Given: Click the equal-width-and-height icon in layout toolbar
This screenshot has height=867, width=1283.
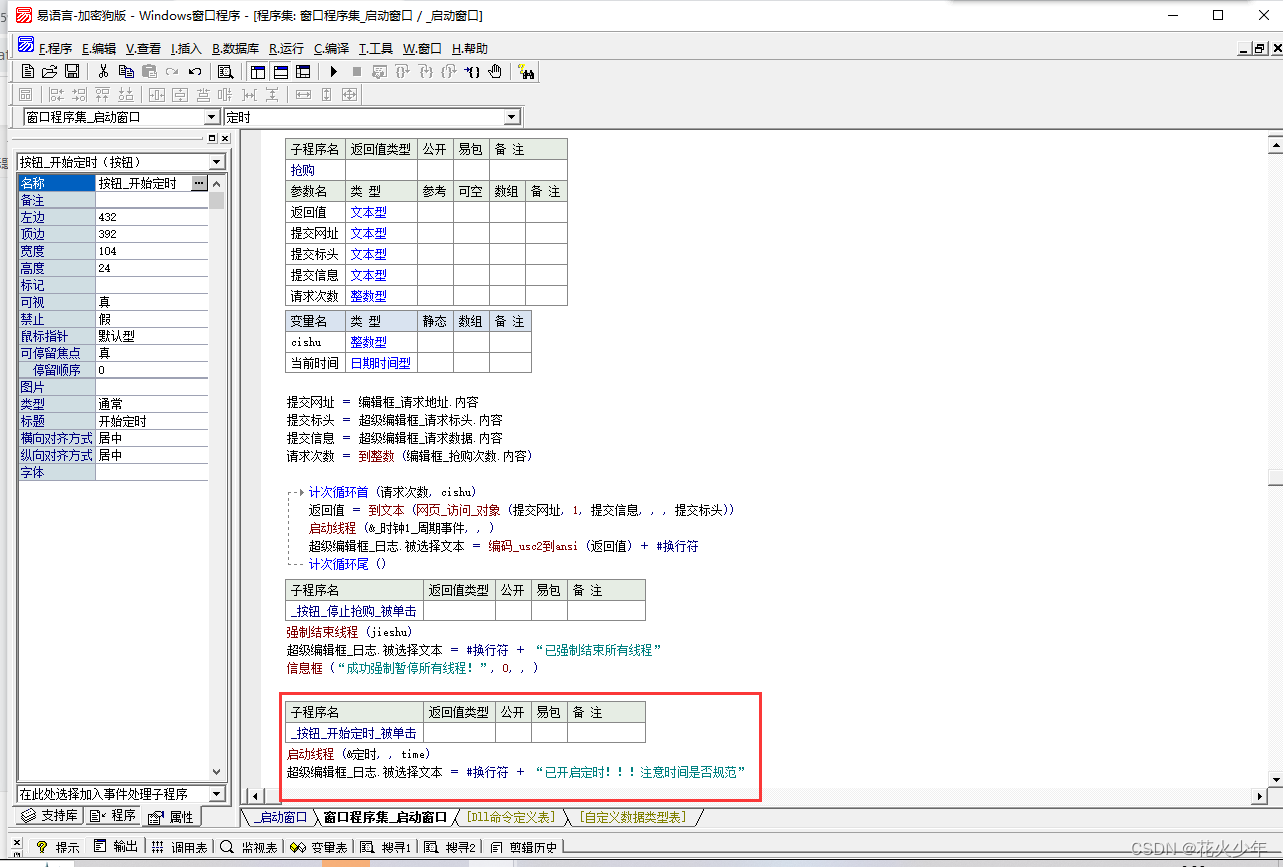Looking at the screenshot, I should [349, 94].
